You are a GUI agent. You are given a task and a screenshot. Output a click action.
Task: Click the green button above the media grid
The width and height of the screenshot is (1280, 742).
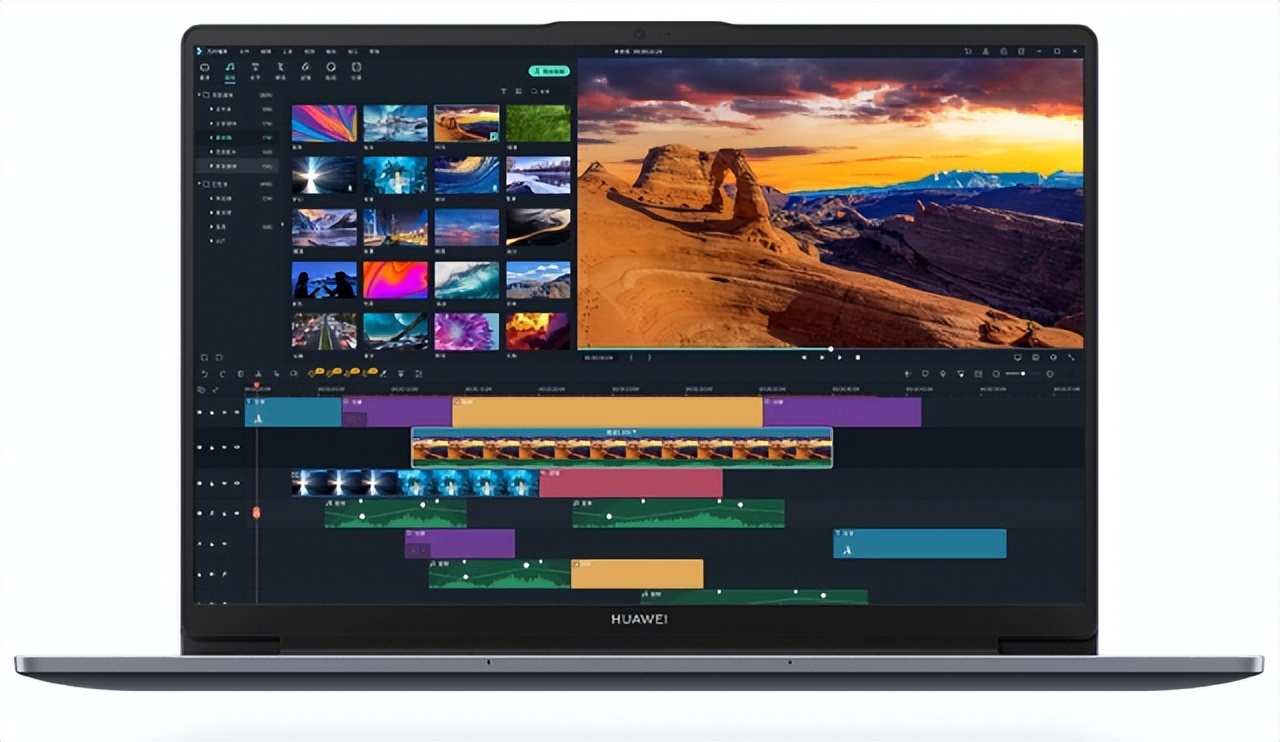coord(549,71)
